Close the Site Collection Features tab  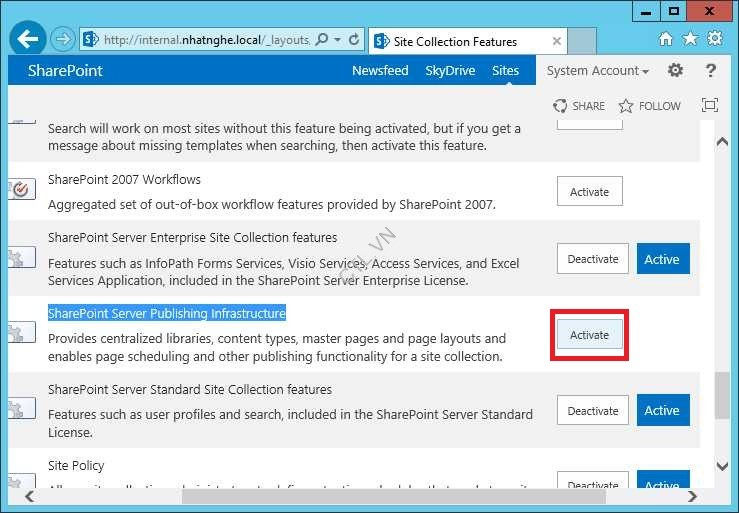click(x=557, y=41)
